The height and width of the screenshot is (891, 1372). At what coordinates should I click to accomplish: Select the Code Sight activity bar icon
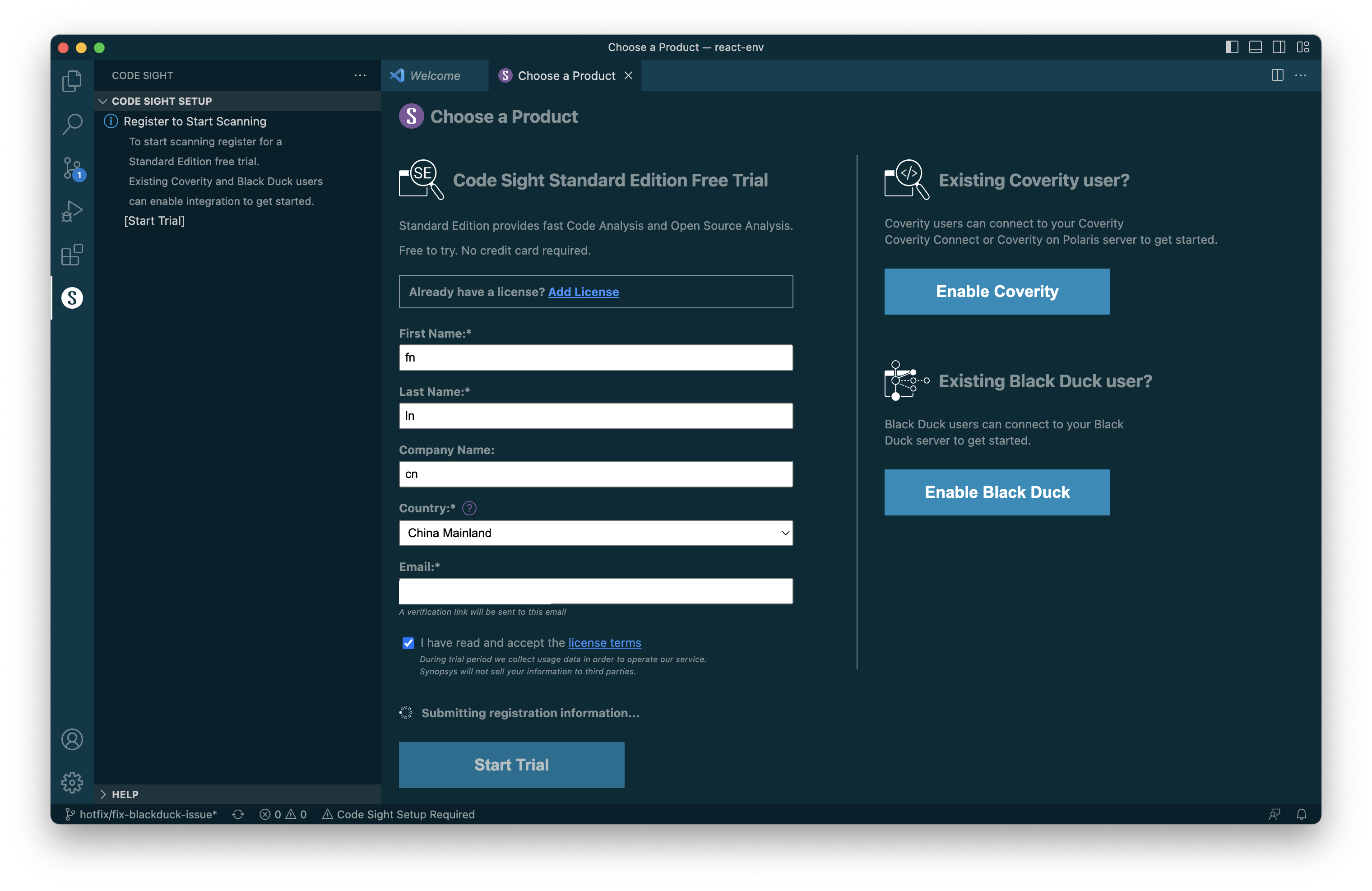click(x=72, y=297)
